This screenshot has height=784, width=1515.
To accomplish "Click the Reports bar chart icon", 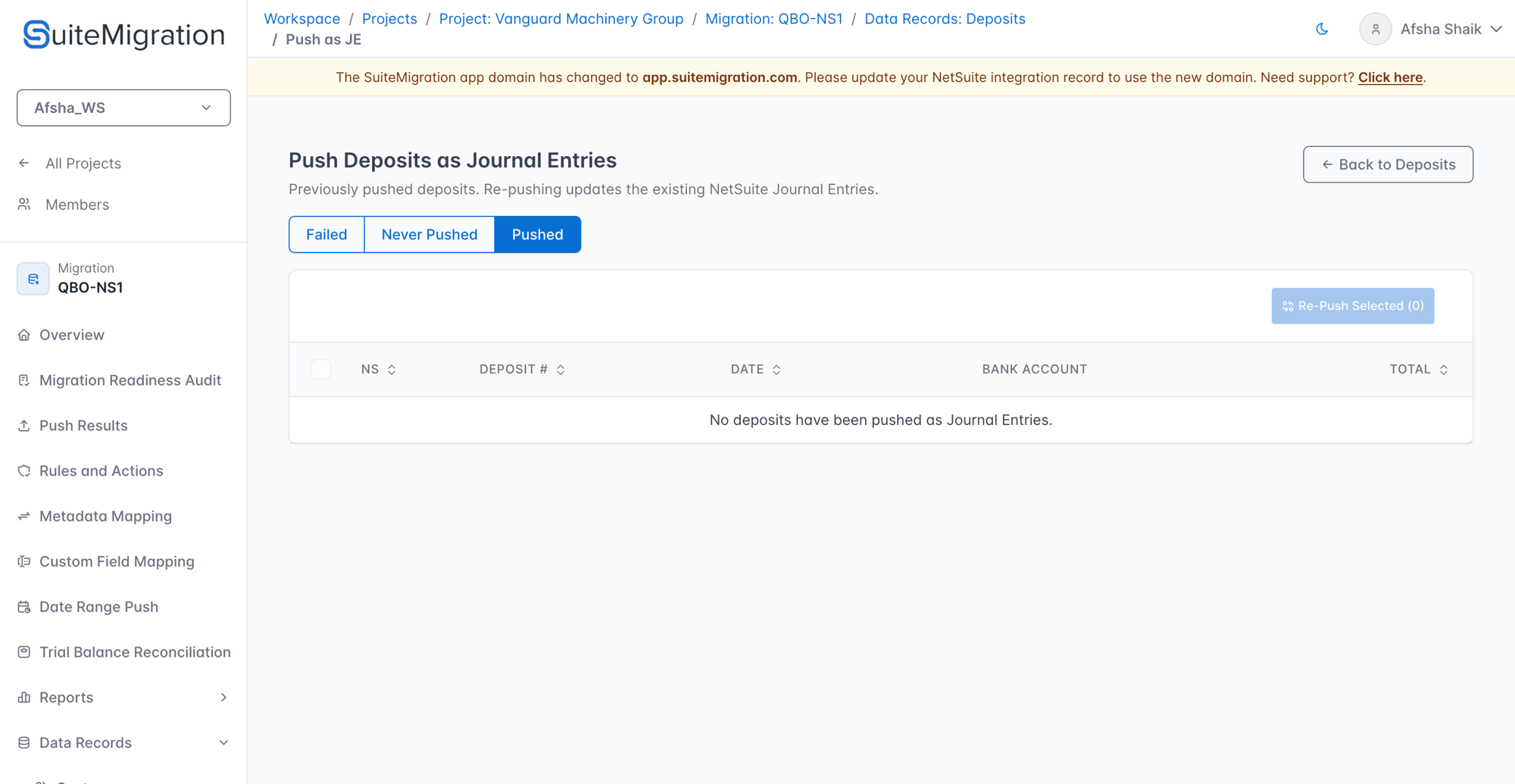I will 24,698.
